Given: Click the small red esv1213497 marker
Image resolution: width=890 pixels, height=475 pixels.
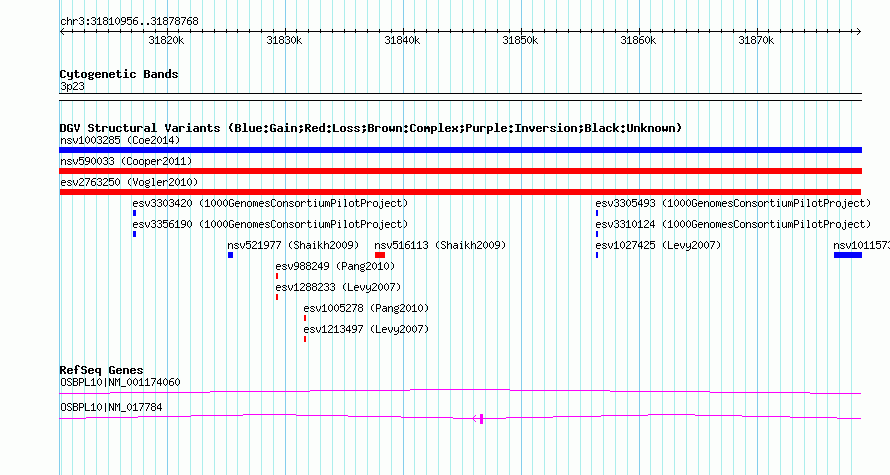Looking at the screenshot, I should point(305,339).
